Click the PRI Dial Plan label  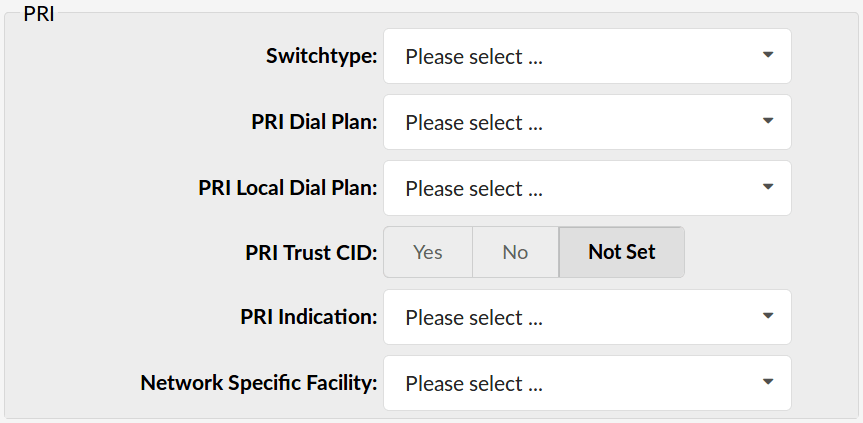[x=314, y=122]
